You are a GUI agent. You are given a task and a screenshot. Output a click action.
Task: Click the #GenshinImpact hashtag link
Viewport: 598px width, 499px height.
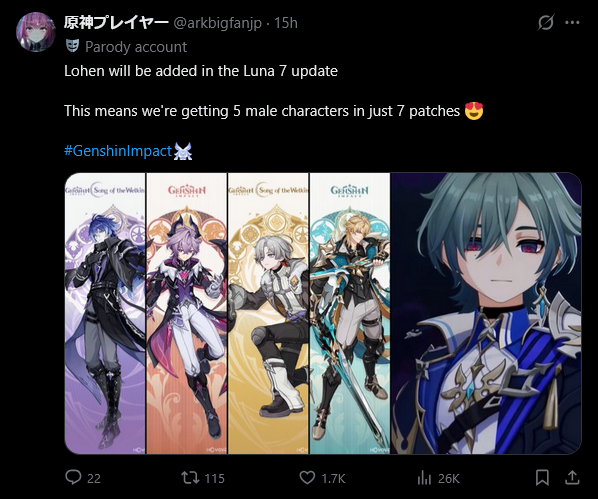(x=118, y=151)
